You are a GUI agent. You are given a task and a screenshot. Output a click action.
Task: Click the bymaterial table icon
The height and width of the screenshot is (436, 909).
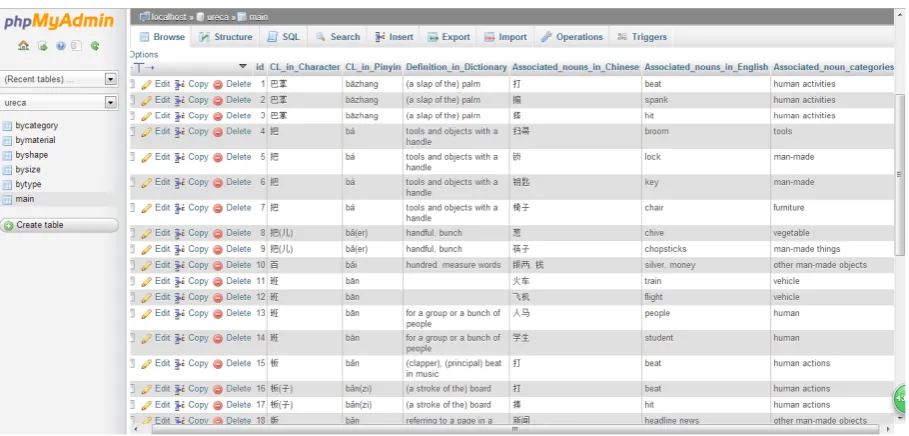click(7, 140)
